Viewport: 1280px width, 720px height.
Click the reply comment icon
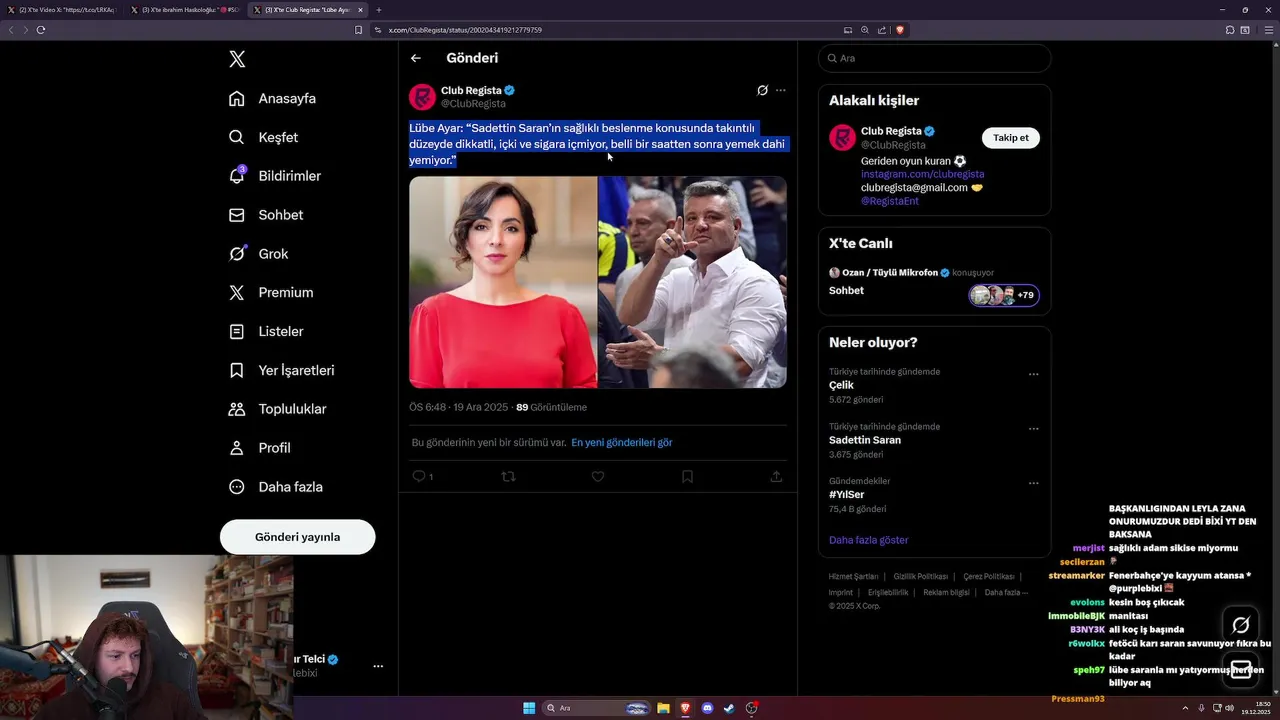(x=419, y=477)
